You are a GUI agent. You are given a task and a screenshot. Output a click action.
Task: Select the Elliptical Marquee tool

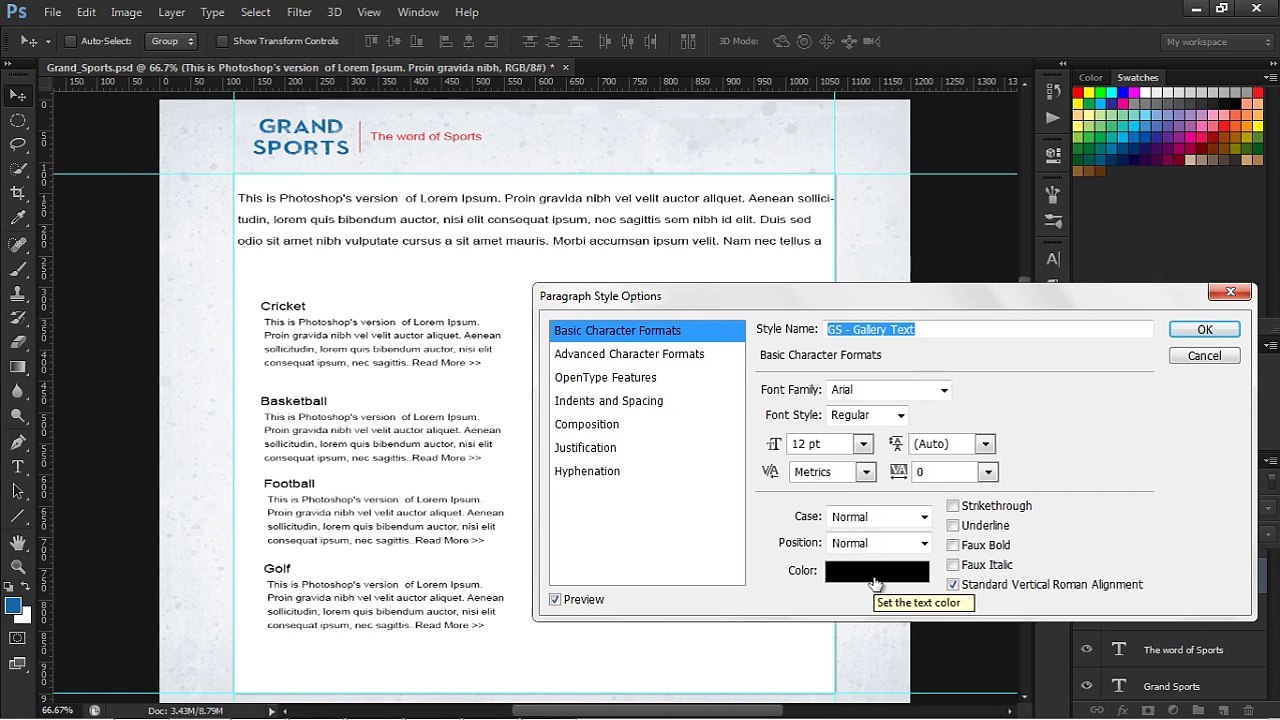coord(18,120)
